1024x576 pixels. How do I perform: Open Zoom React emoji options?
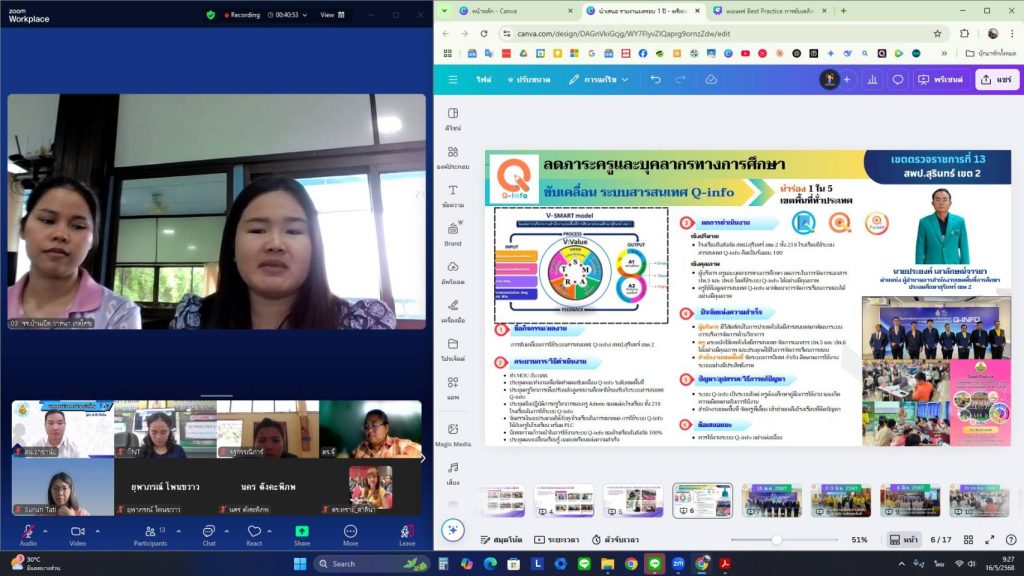(254, 534)
